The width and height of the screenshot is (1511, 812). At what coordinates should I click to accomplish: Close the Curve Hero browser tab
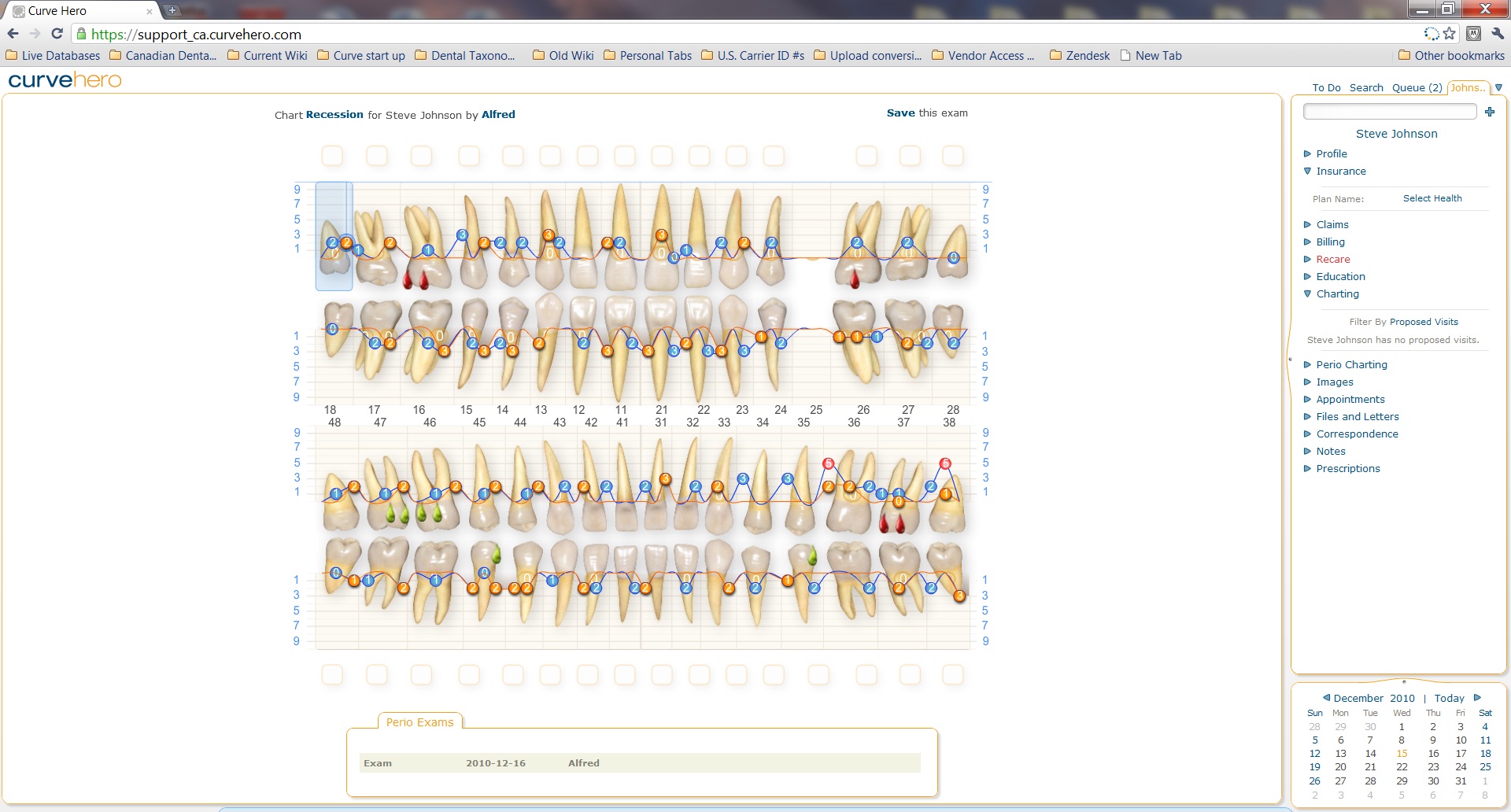point(150,12)
